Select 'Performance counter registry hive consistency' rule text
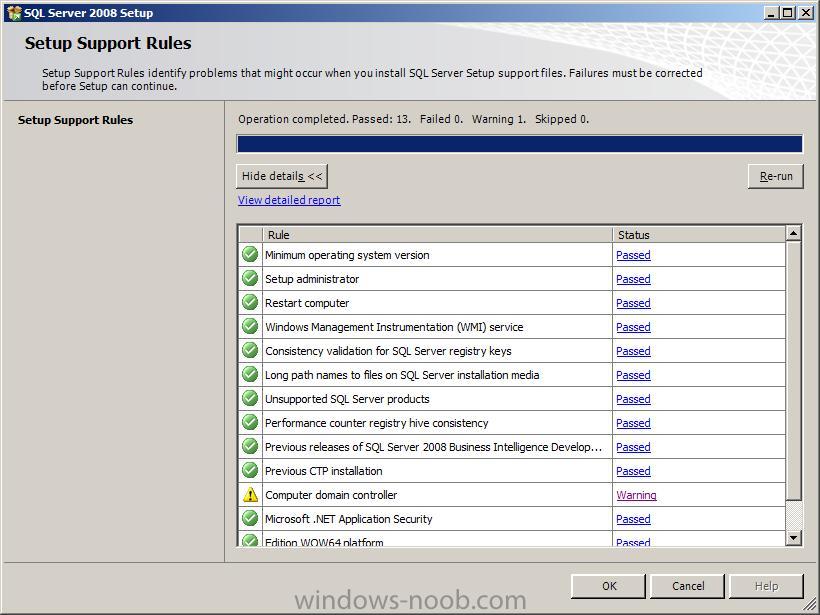The width and height of the screenshot is (820, 615). pos(377,423)
